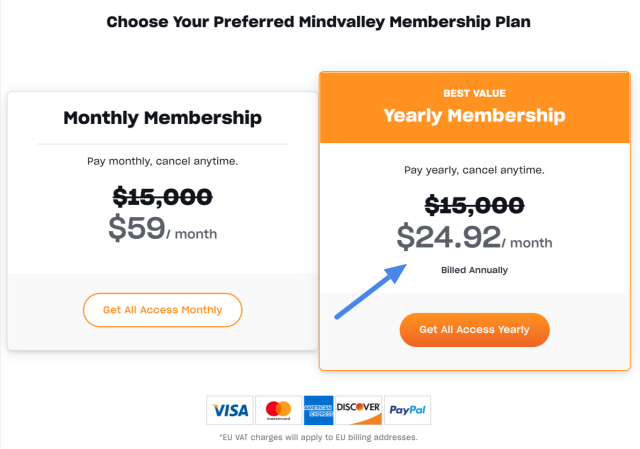Viewport: 640px width, 449px height.
Task: Select the American Express card icon
Action: tap(318, 410)
